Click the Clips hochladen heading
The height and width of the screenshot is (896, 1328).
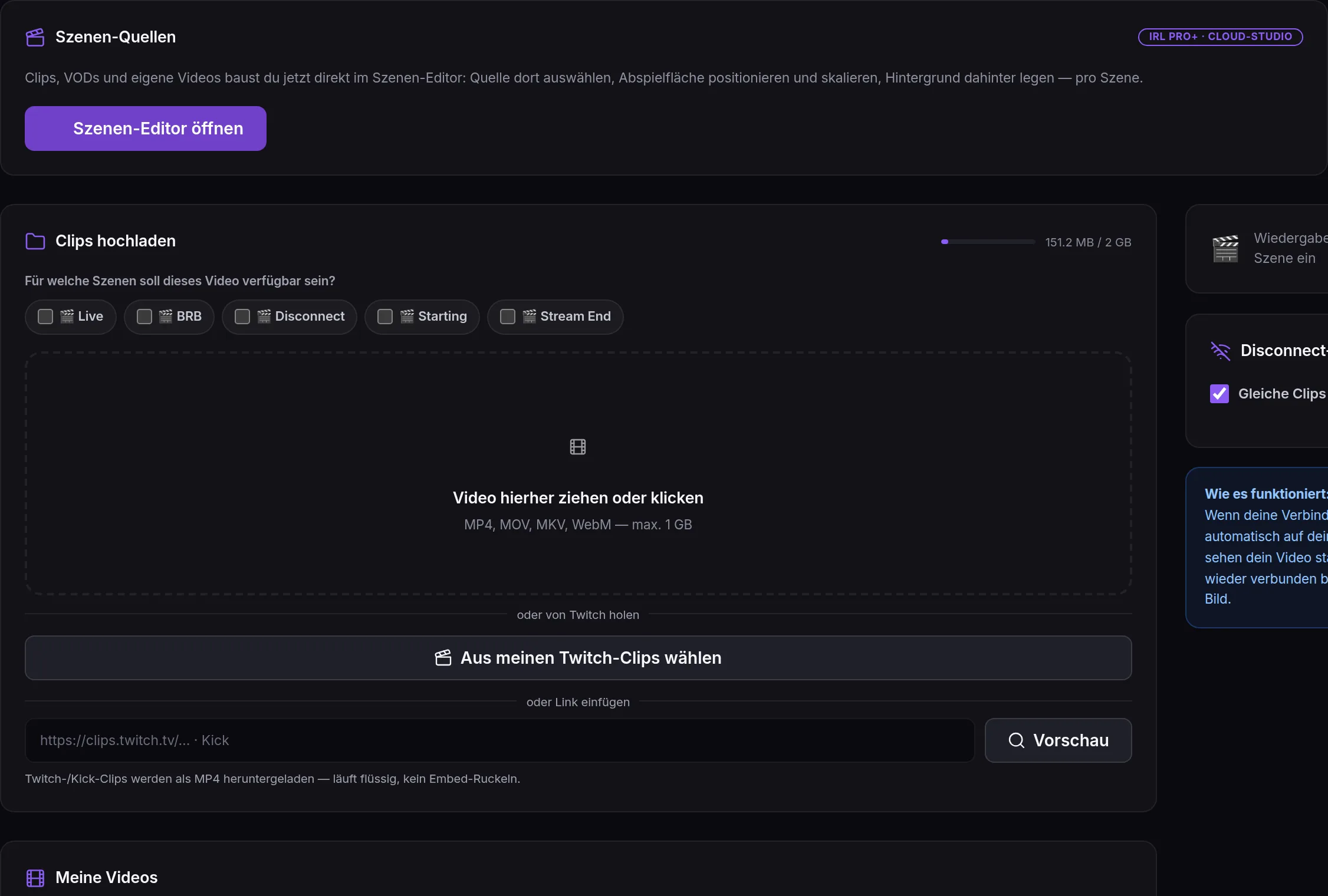116,241
